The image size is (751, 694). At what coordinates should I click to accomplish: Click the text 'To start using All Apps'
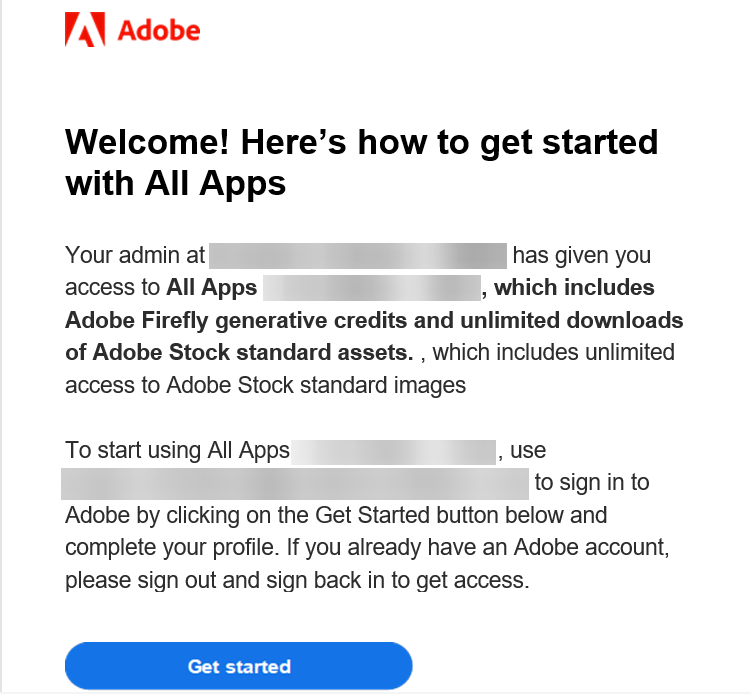point(177,451)
